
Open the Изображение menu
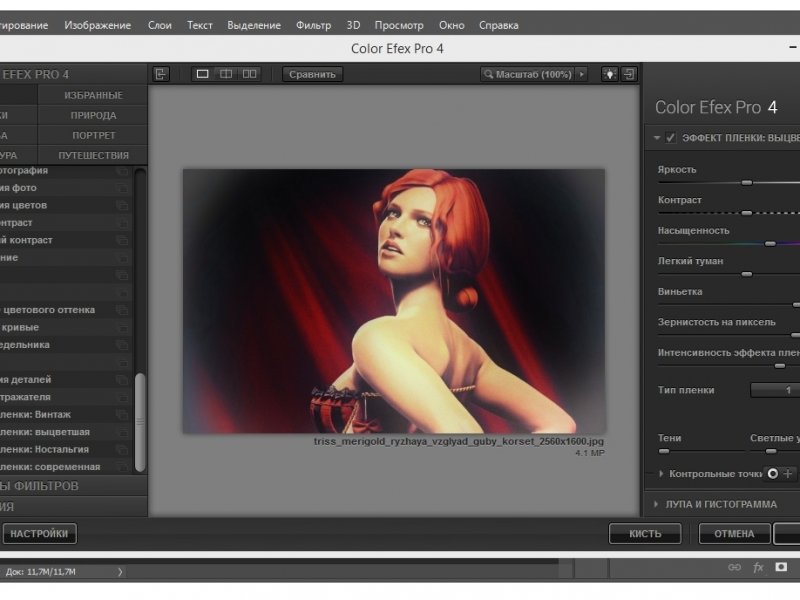(97, 25)
